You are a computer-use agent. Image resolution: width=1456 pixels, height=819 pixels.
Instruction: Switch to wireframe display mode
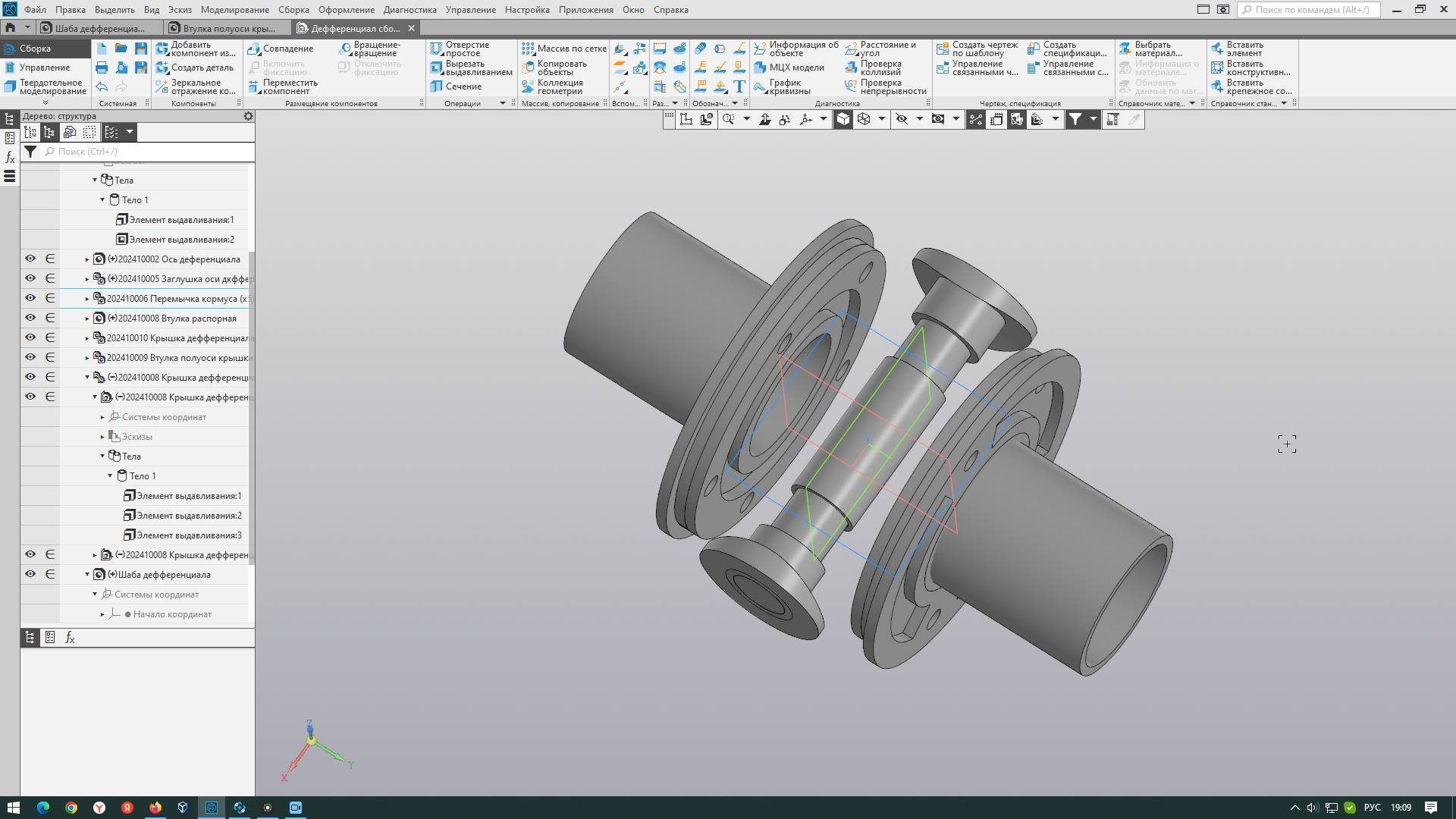coord(864,119)
